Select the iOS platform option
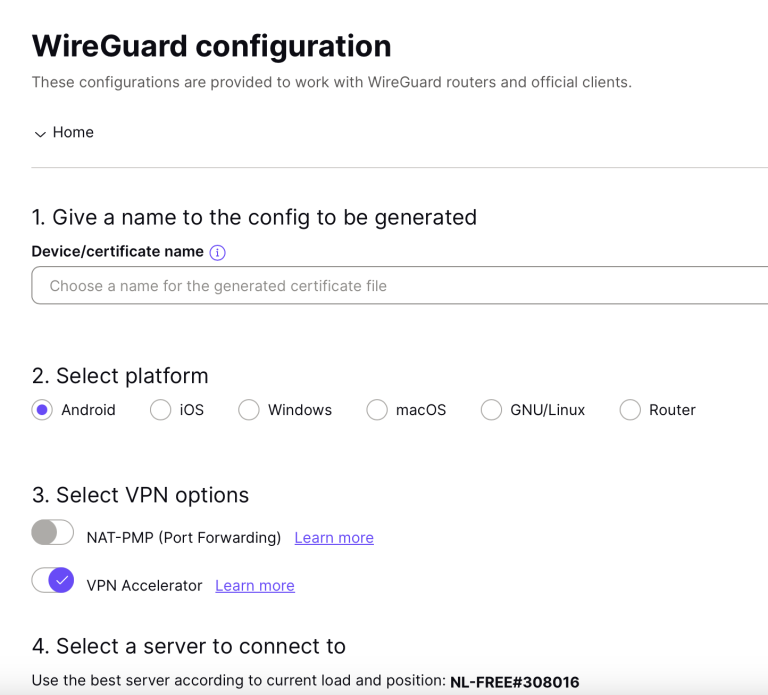Image resolution: width=768 pixels, height=695 pixels. tap(160, 410)
